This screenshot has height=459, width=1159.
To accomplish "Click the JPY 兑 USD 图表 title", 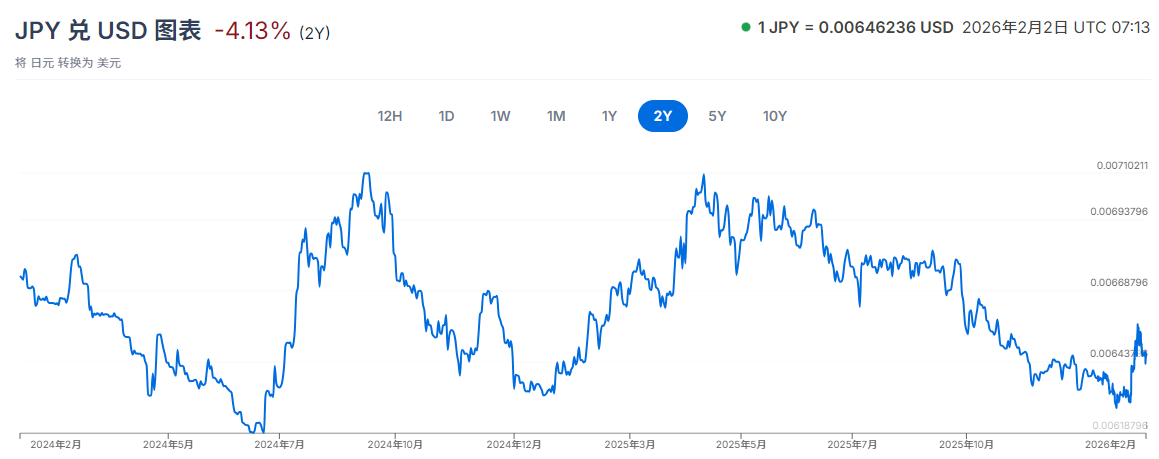I will [x=110, y=31].
